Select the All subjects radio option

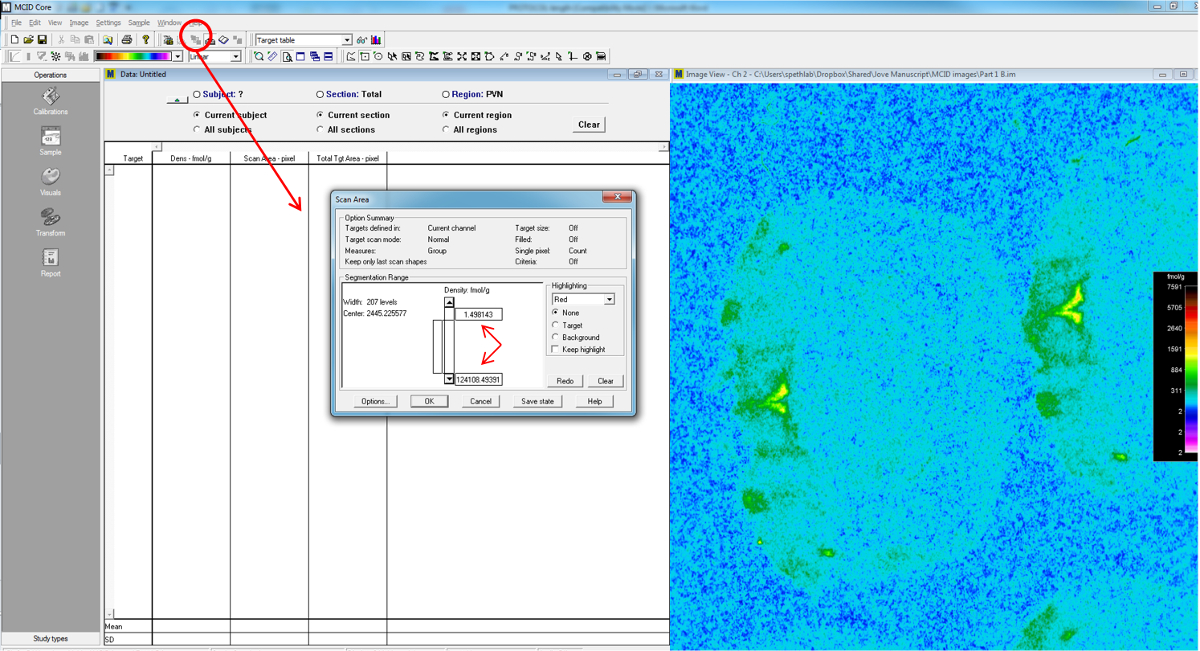[197, 130]
